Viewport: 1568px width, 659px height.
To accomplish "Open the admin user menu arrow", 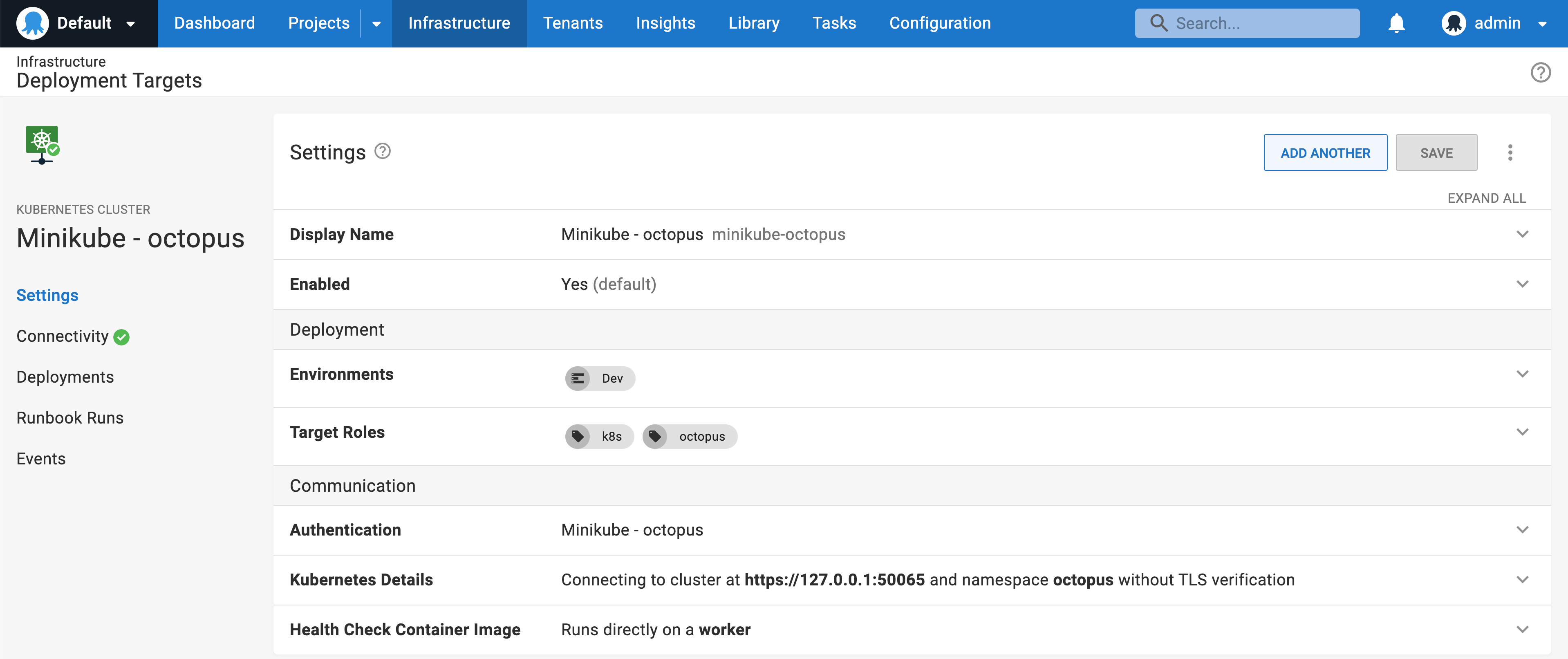I will (1542, 24).
